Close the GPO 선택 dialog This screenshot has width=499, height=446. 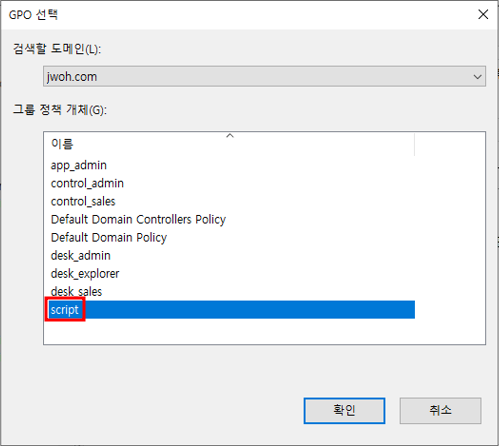(483, 14)
